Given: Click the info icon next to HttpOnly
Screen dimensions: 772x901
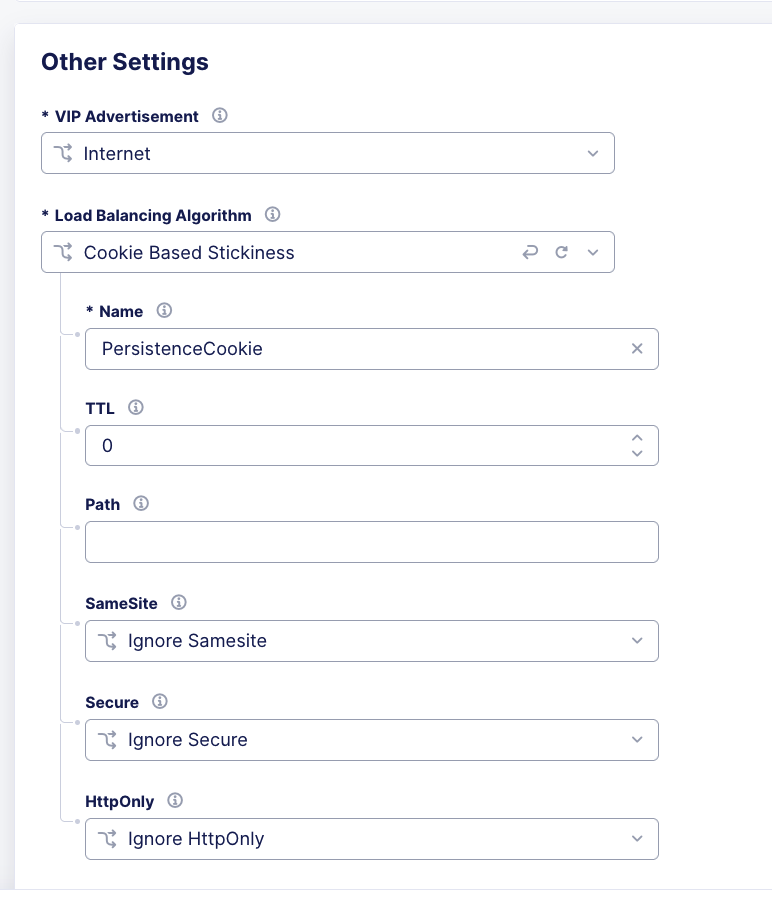Looking at the screenshot, I should coord(175,801).
